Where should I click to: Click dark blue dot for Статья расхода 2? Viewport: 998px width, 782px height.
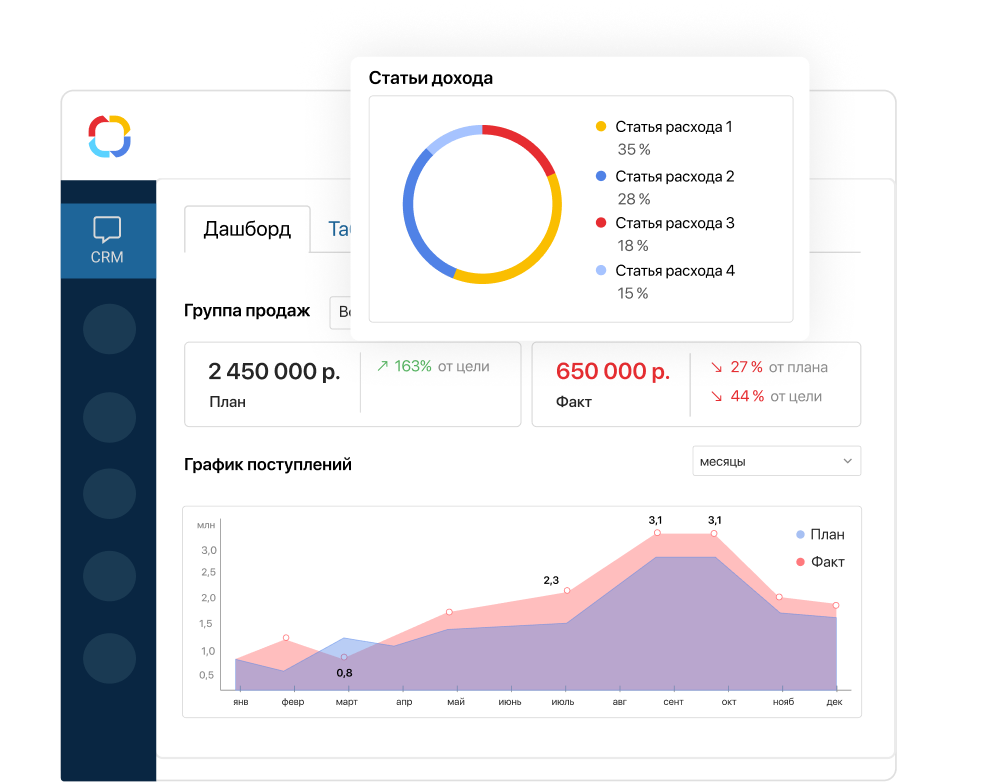point(601,176)
